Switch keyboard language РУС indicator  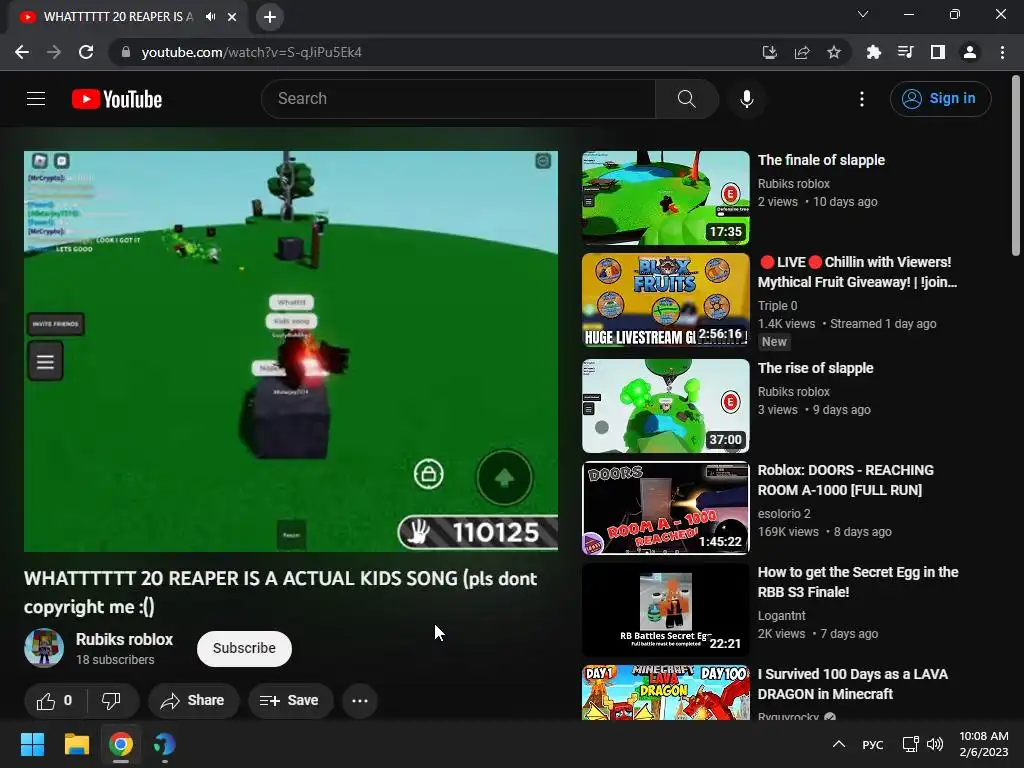[x=872, y=744]
